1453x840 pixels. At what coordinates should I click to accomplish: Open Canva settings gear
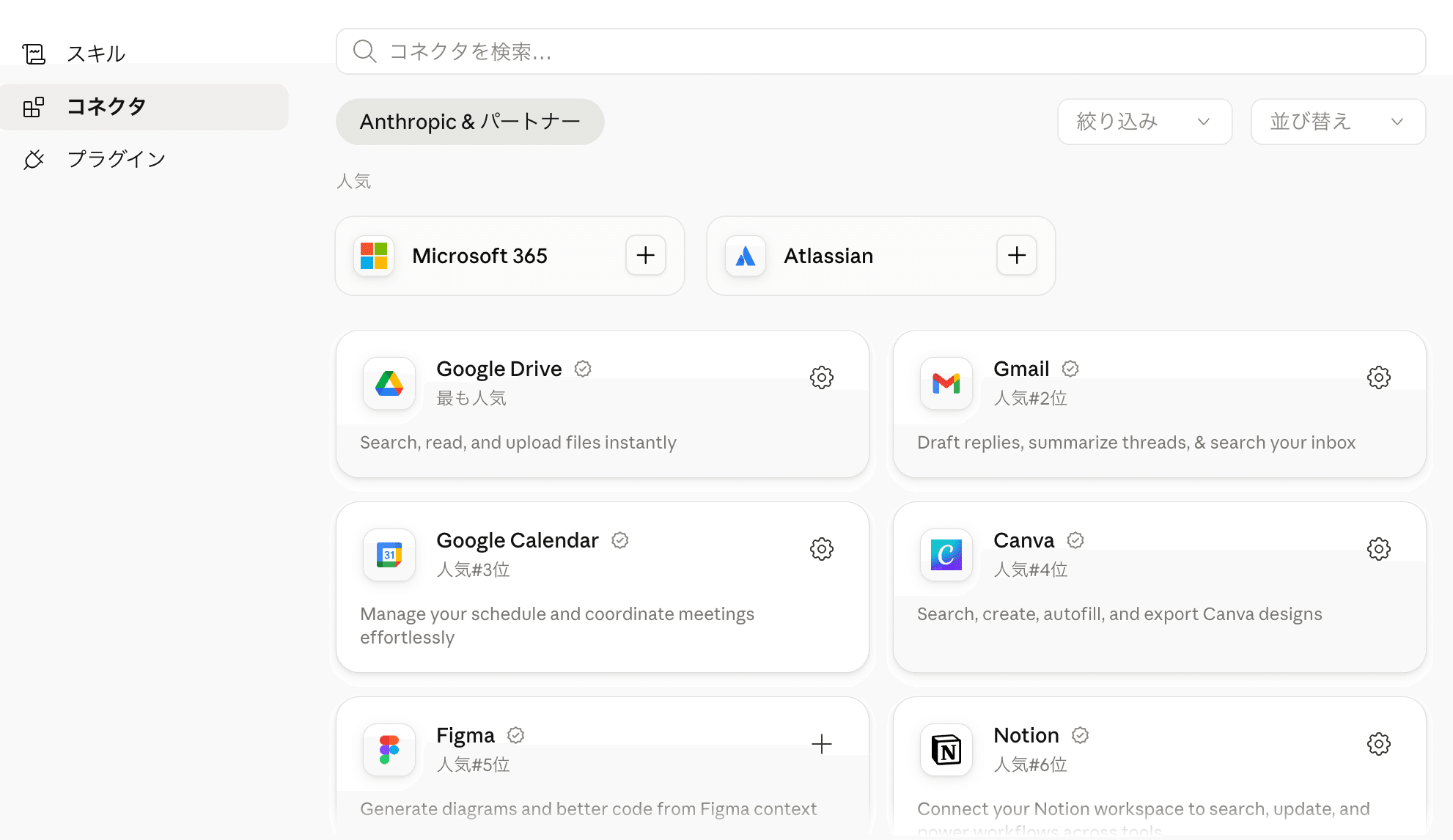pyautogui.click(x=1379, y=549)
